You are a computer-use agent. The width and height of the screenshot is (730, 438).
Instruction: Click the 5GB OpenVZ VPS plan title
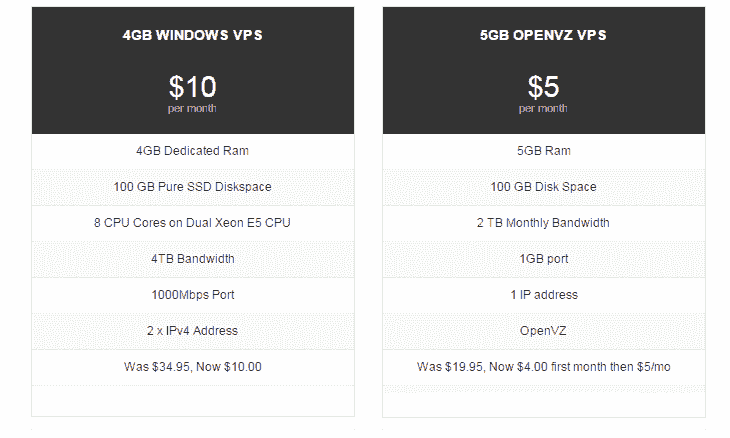click(x=543, y=35)
